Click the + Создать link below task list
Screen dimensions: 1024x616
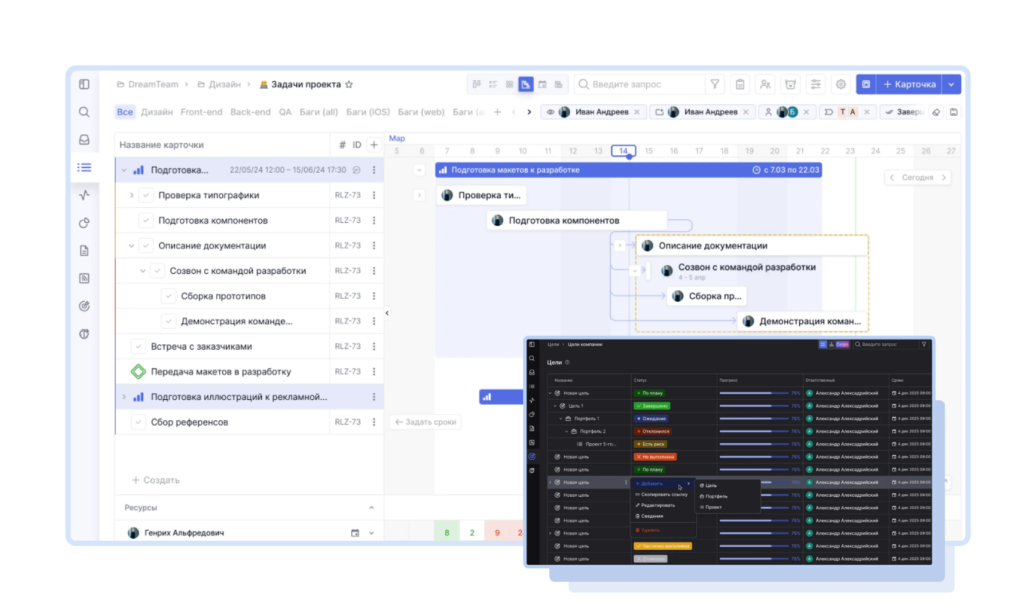coord(156,480)
